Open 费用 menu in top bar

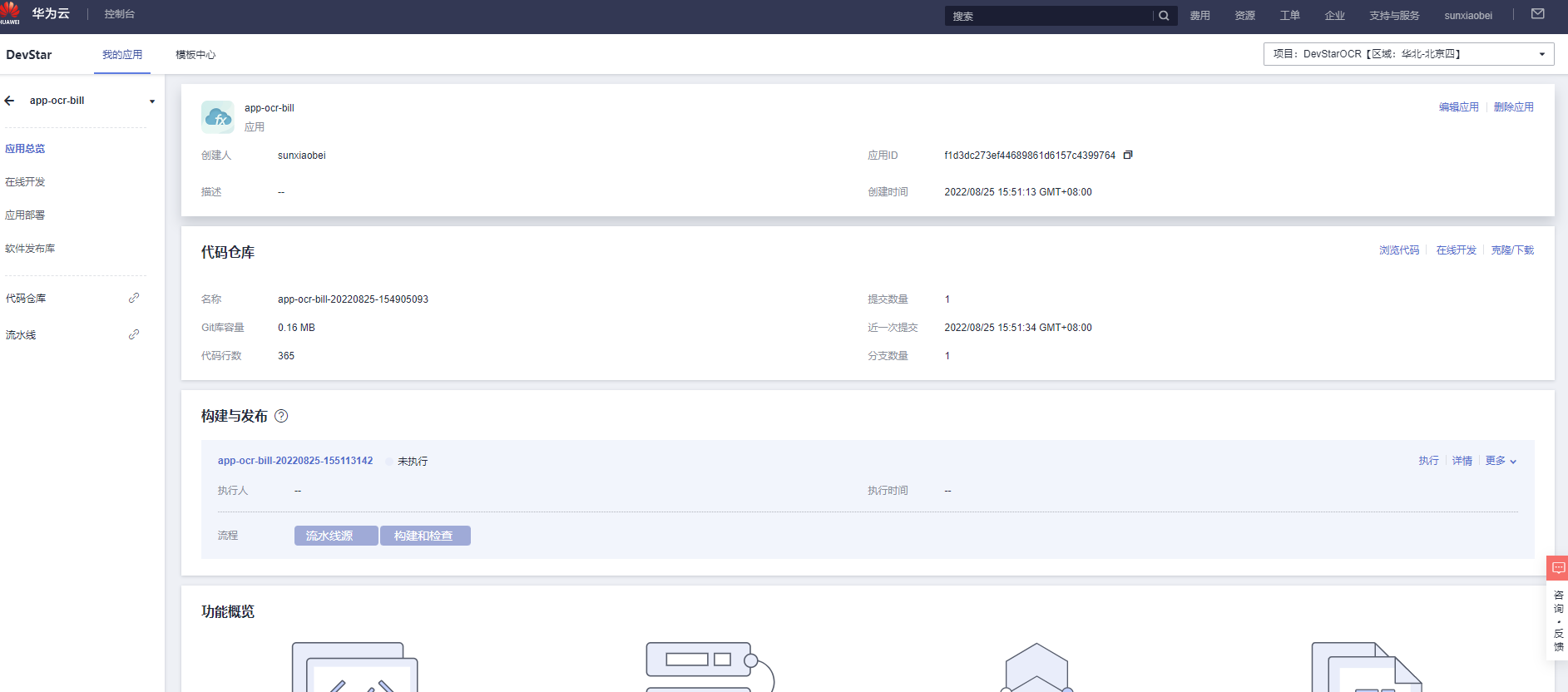tap(1199, 16)
